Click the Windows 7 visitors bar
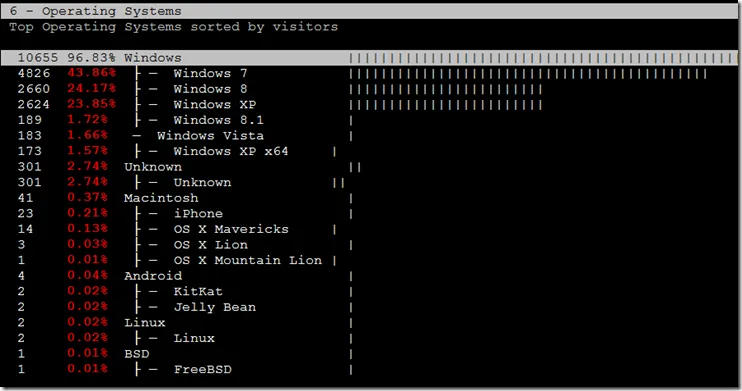 pyautogui.click(x=528, y=74)
